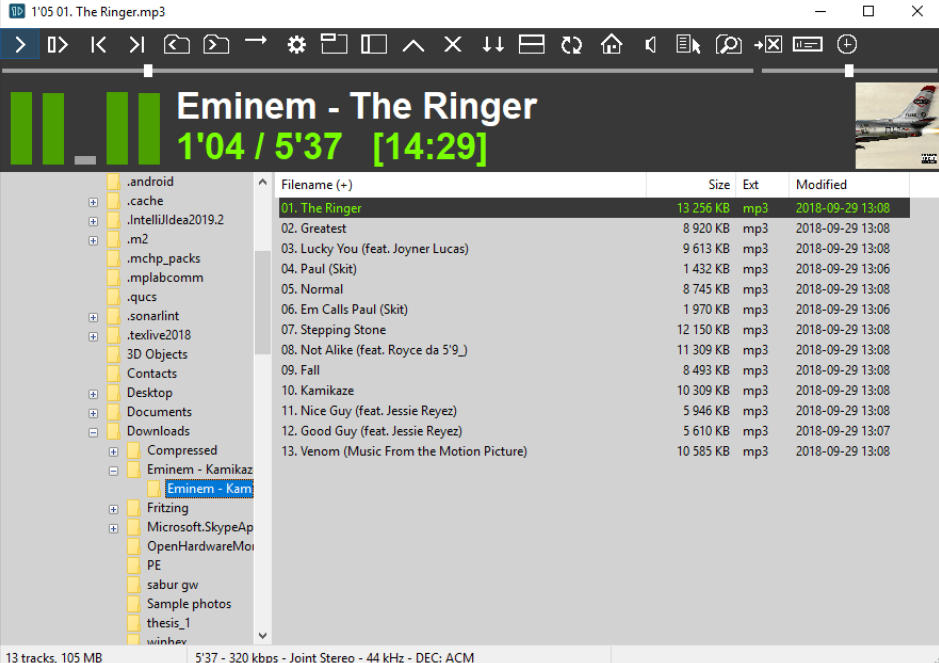Select the PE folder

click(x=154, y=565)
